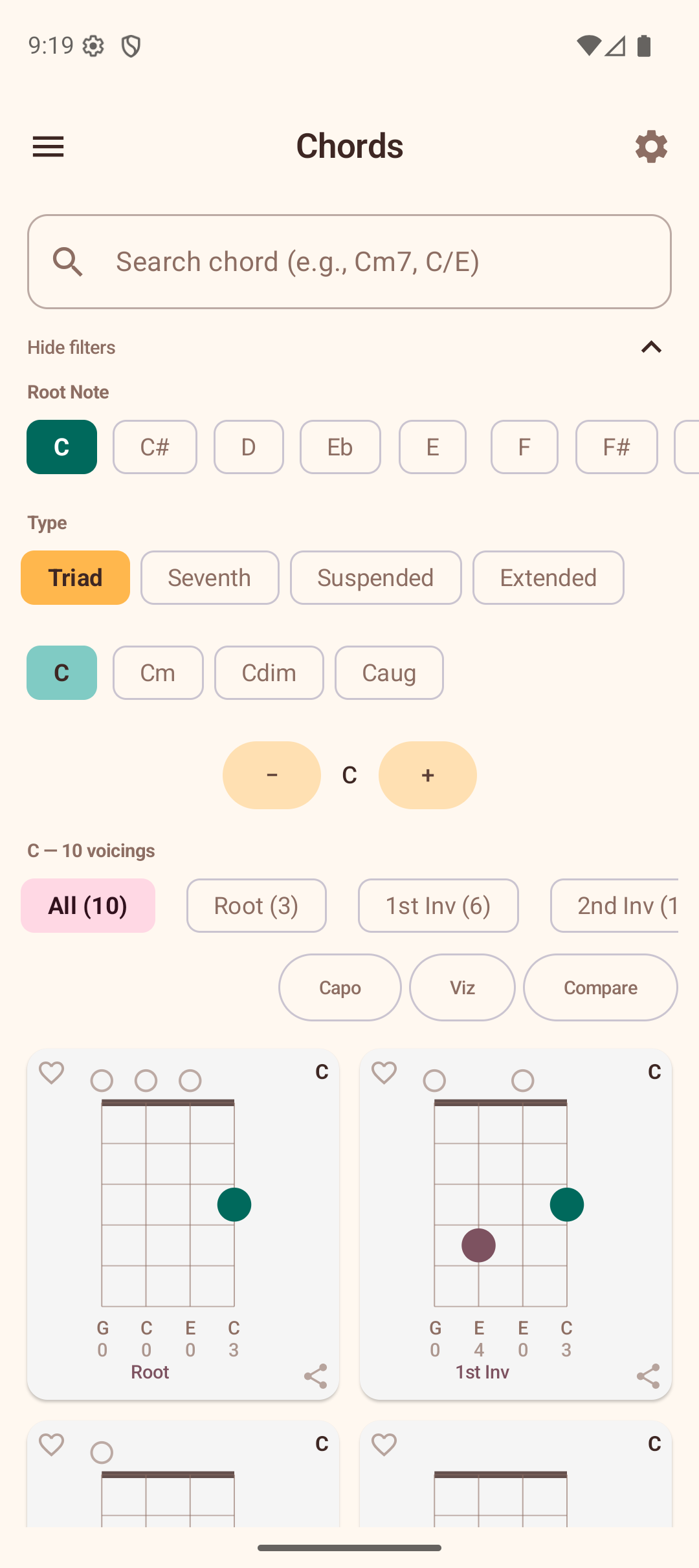699x1568 pixels.
Task: Switch to the All (10) voicings tab
Action: tap(88, 906)
